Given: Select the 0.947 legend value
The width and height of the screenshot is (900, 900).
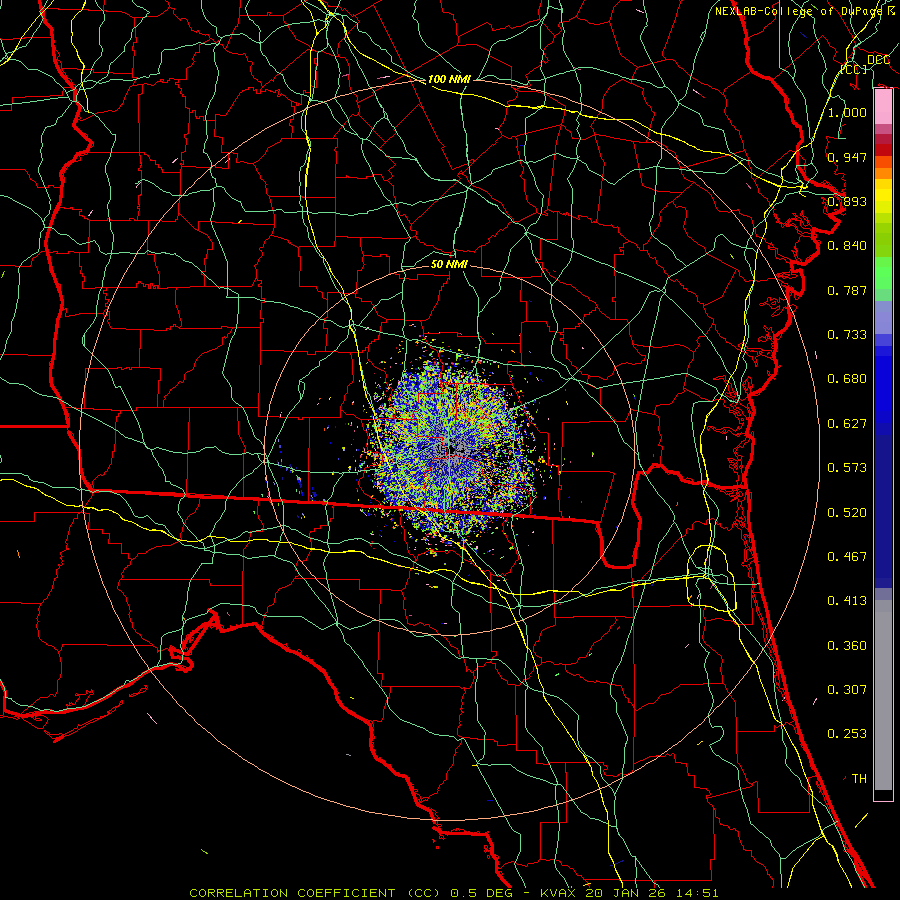Looking at the screenshot, I should click(x=847, y=157).
